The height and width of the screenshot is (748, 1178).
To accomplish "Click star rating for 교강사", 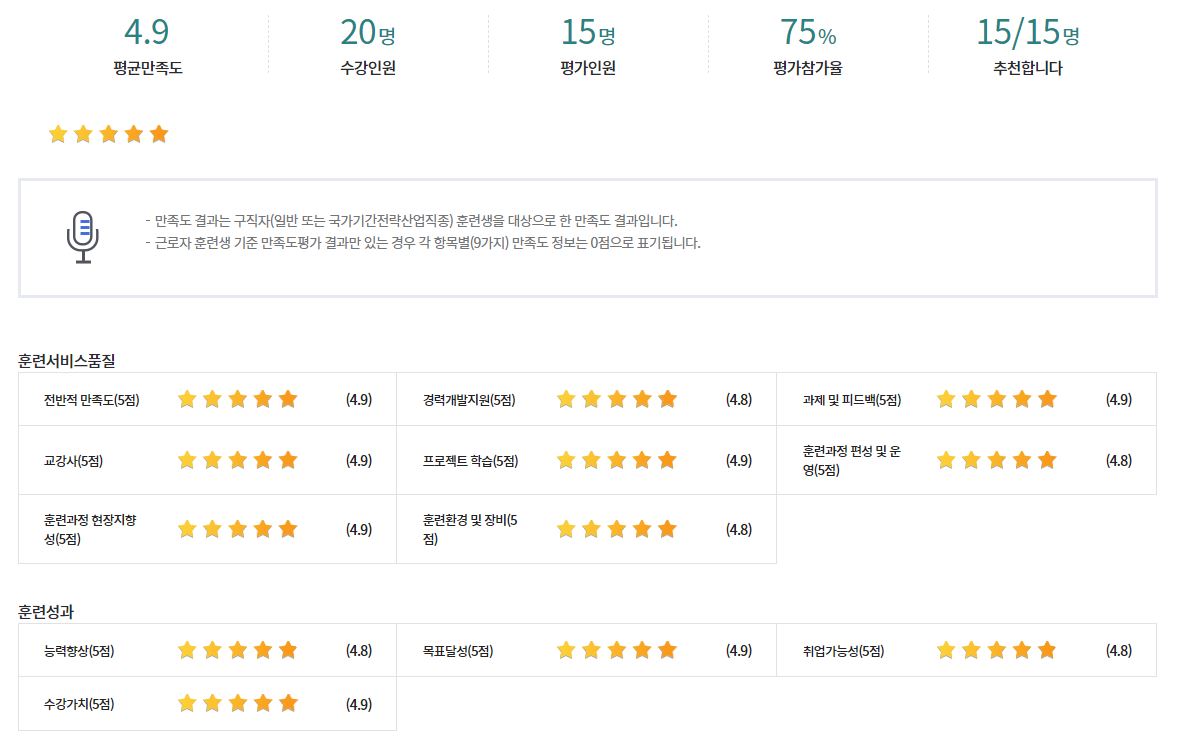I will point(237,460).
